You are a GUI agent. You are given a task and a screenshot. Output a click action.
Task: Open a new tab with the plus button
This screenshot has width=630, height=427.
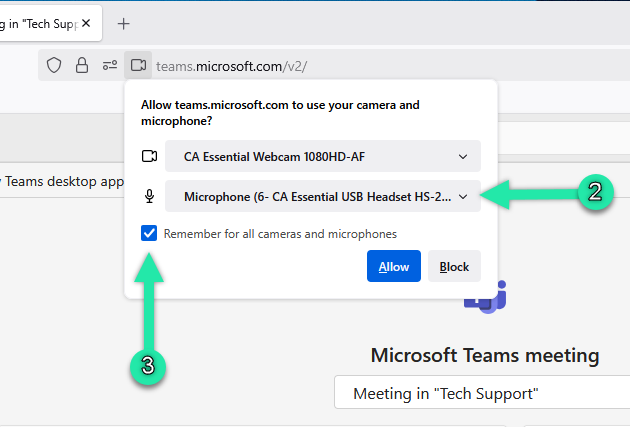123,24
